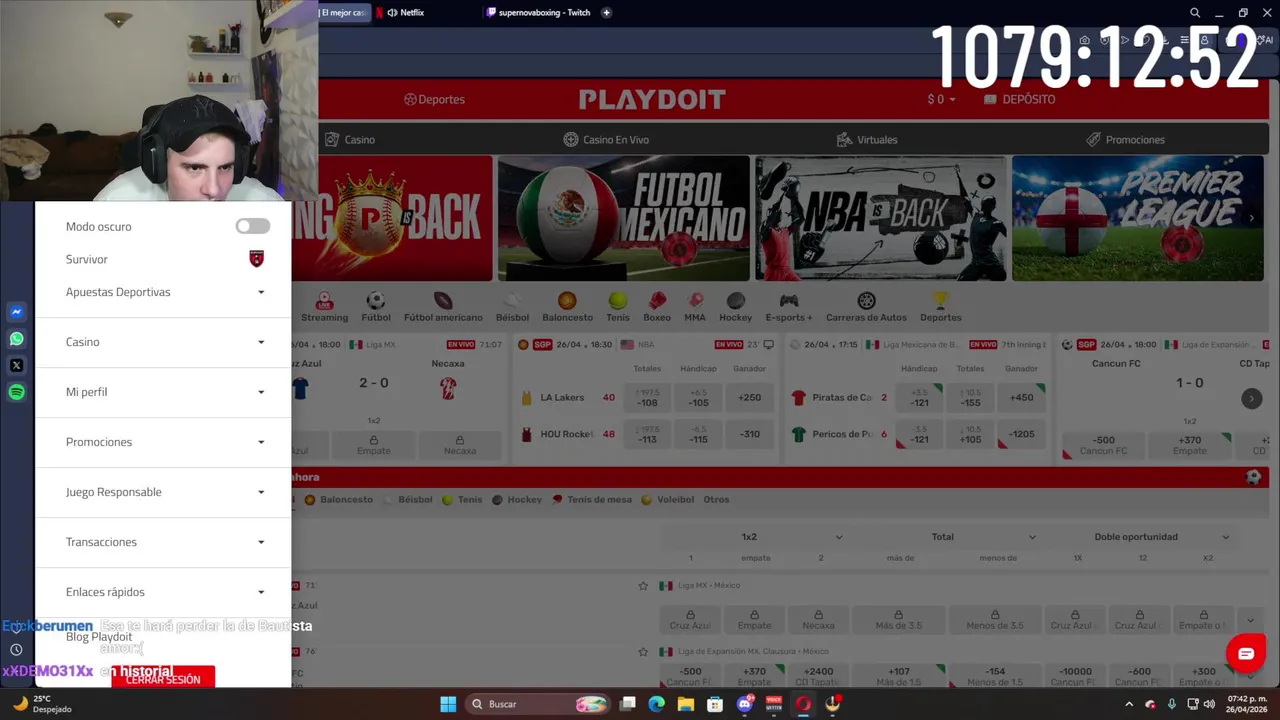Open the Windows Start menu
This screenshot has height=720, width=1280.
point(448,704)
